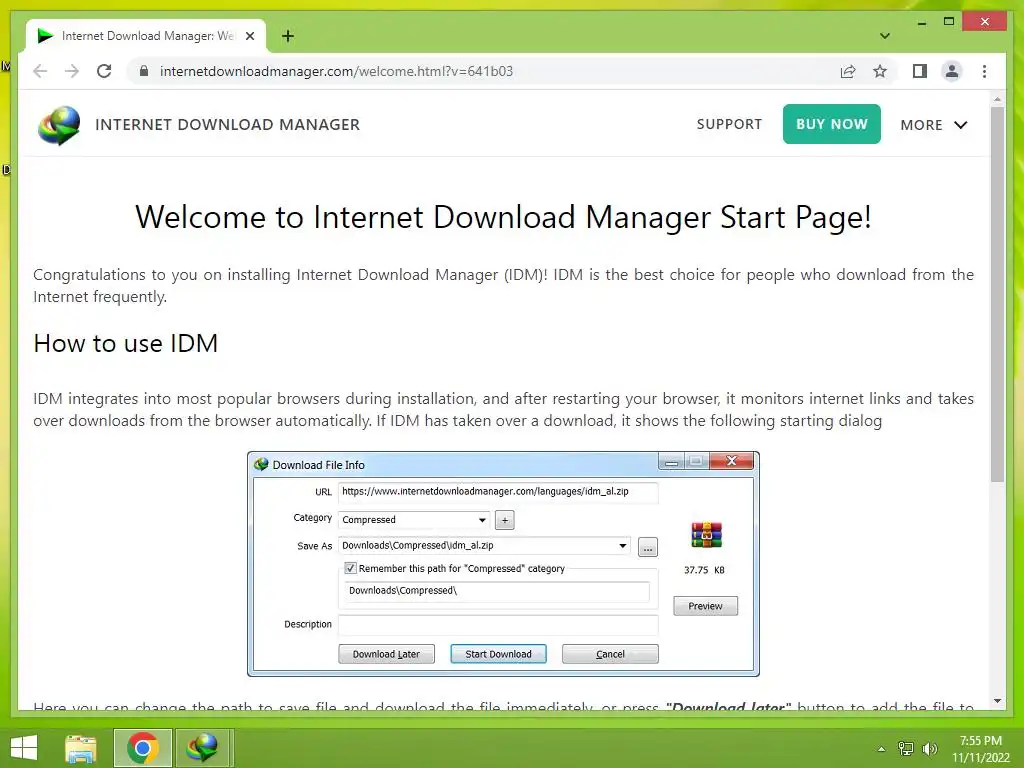This screenshot has height=768, width=1024.
Task: Click the browser forward arrow
Action: (72, 71)
